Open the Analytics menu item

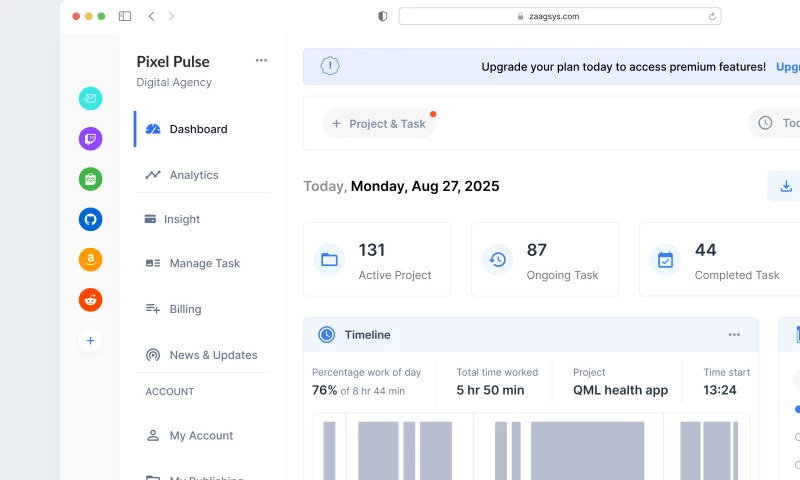(x=193, y=175)
